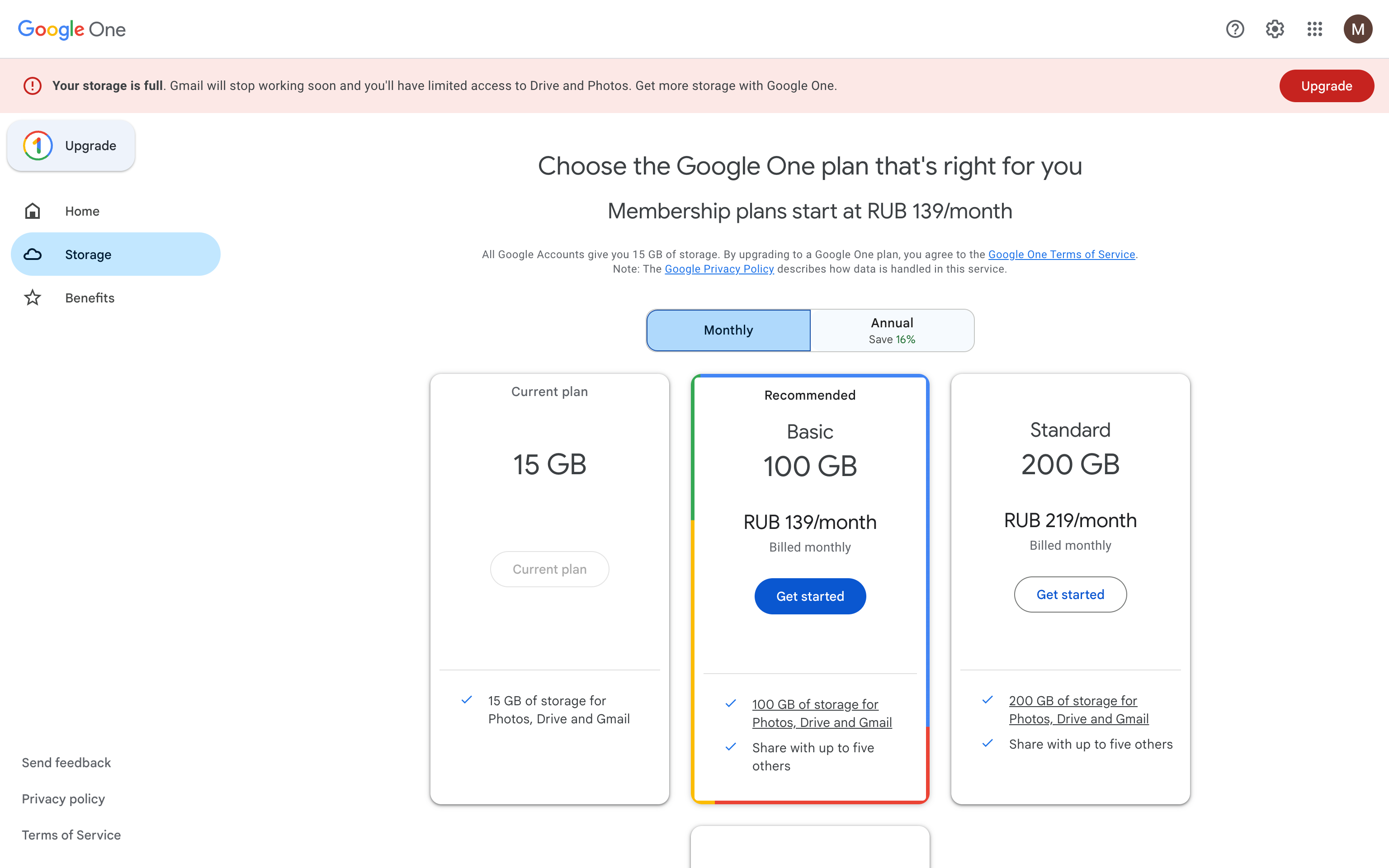
Task: Click the colorful Google One Upgrade icon
Action: pos(38,146)
